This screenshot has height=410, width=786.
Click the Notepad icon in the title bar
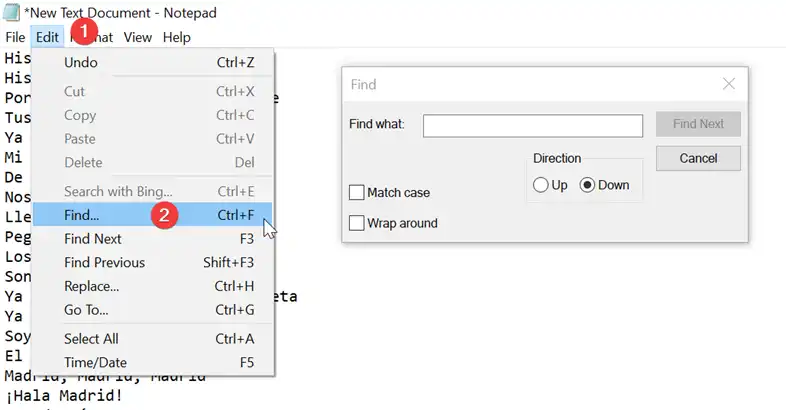point(11,13)
